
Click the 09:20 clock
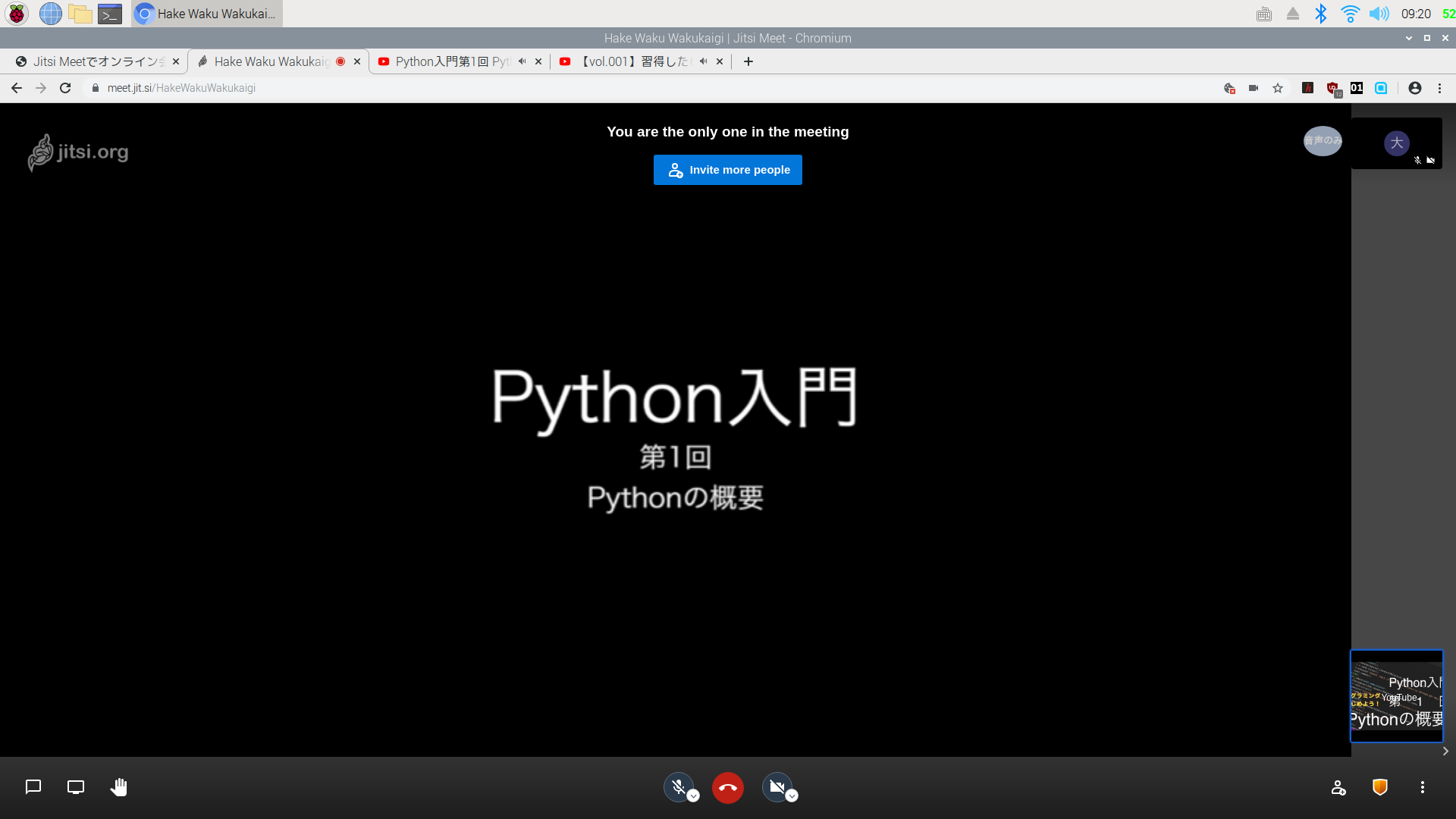point(1416,14)
